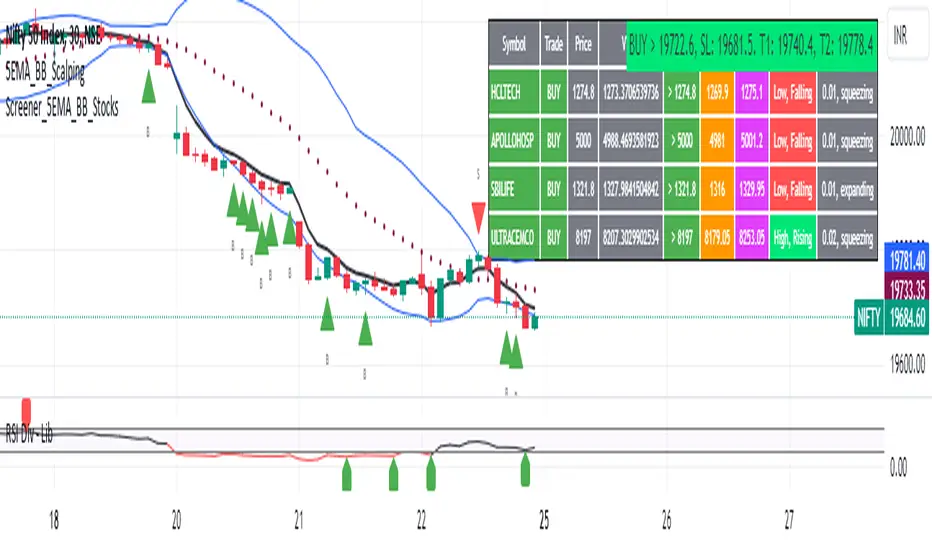
Task: Click the 19600.00 price axis label
Action: pyautogui.click(x=907, y=364)
